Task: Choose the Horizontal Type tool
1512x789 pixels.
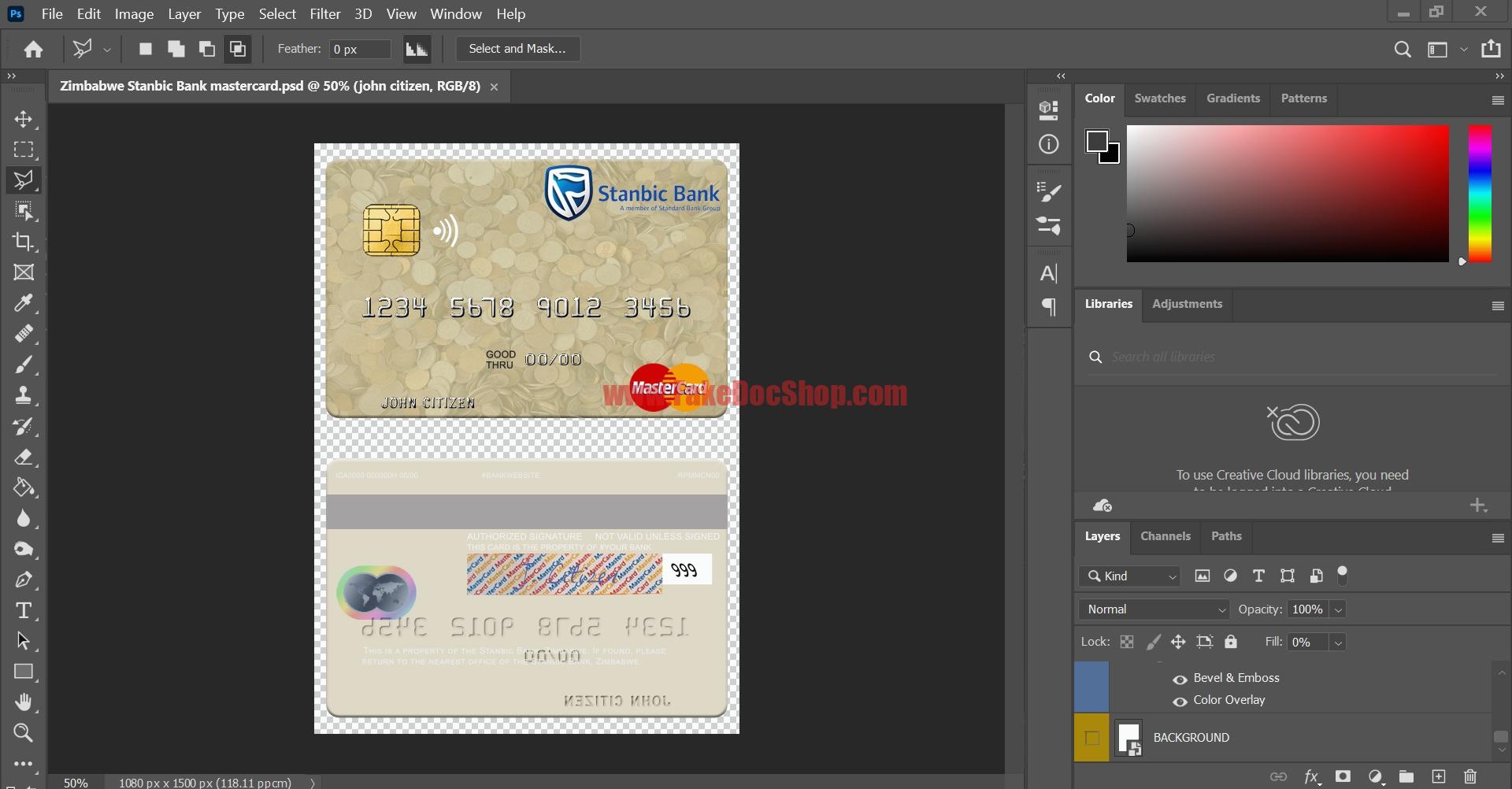Action: click(24, 610)
